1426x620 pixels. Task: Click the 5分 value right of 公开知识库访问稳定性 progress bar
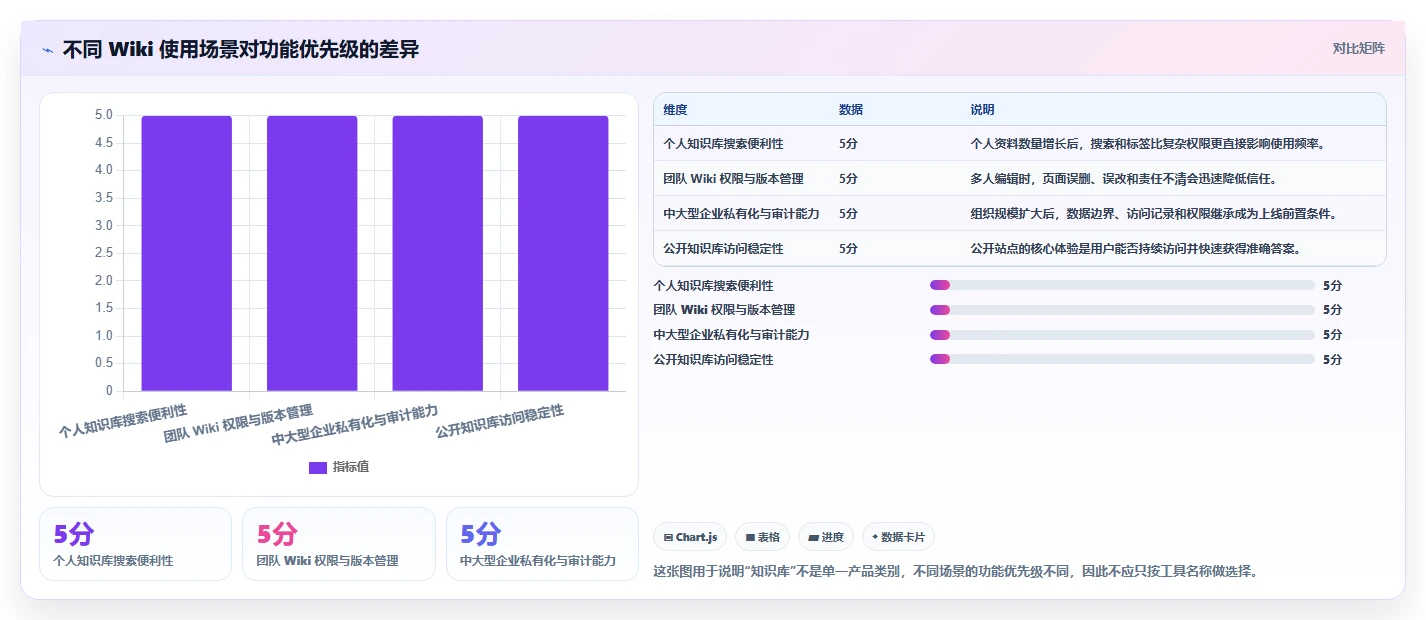[1332, 359]
